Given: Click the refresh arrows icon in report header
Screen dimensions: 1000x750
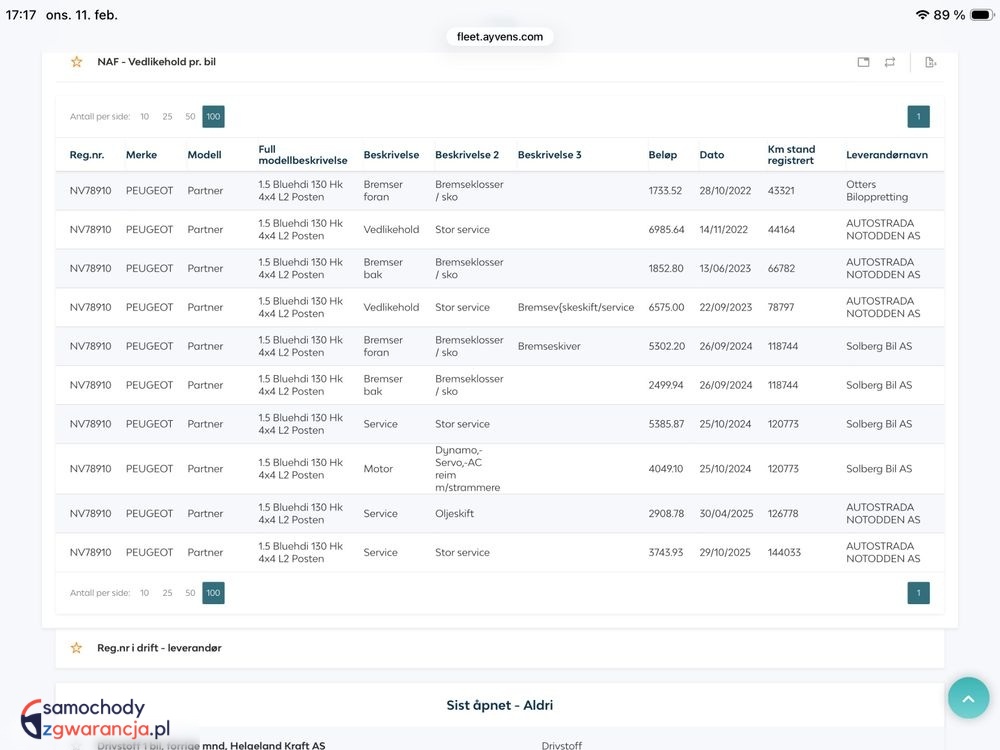Looking at the screenshot, I should pyautogui.click(x=889, y=62).
